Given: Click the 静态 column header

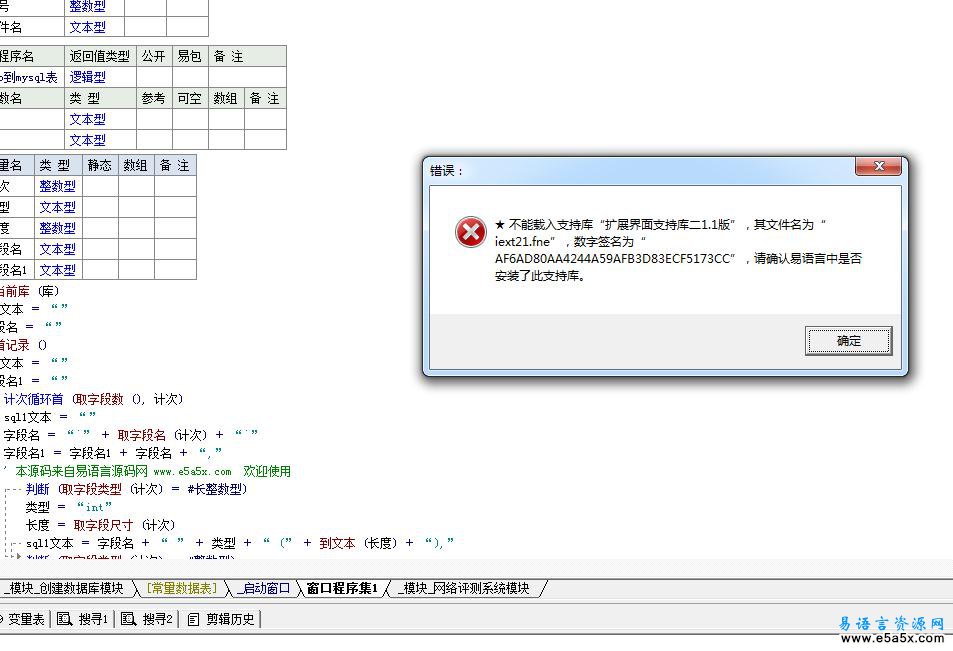Looking at the screenshot, I should click(x=100, y=165).
